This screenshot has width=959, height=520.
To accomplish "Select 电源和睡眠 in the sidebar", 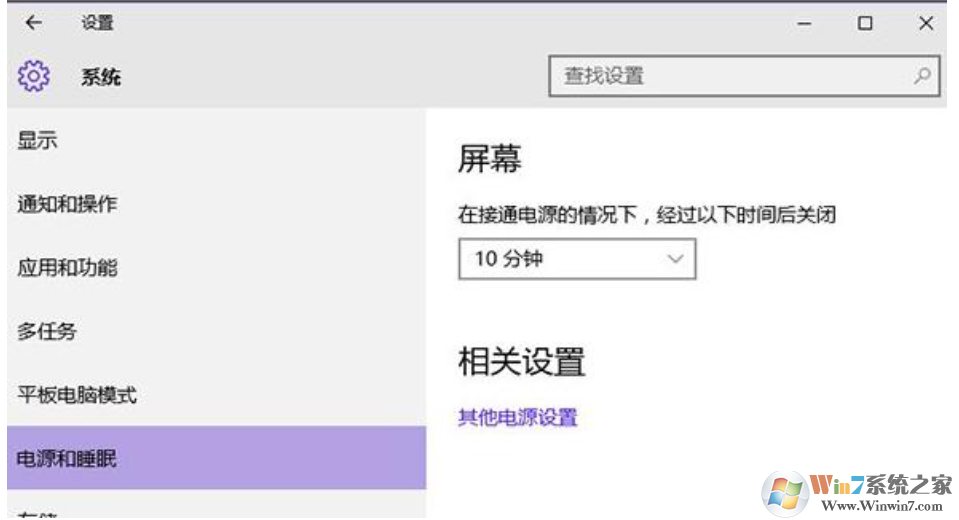I will coord(217,458).
